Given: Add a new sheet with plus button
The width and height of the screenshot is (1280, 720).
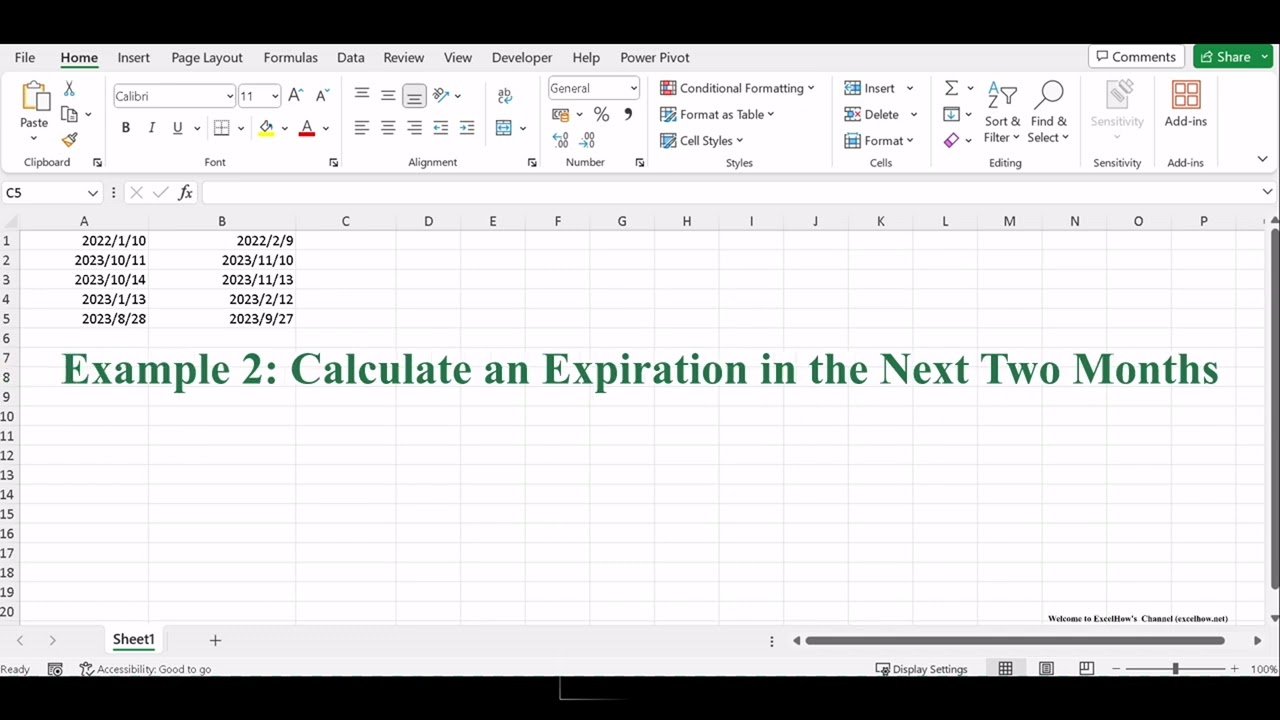Looking at the screenshot, I should point(215,640).
